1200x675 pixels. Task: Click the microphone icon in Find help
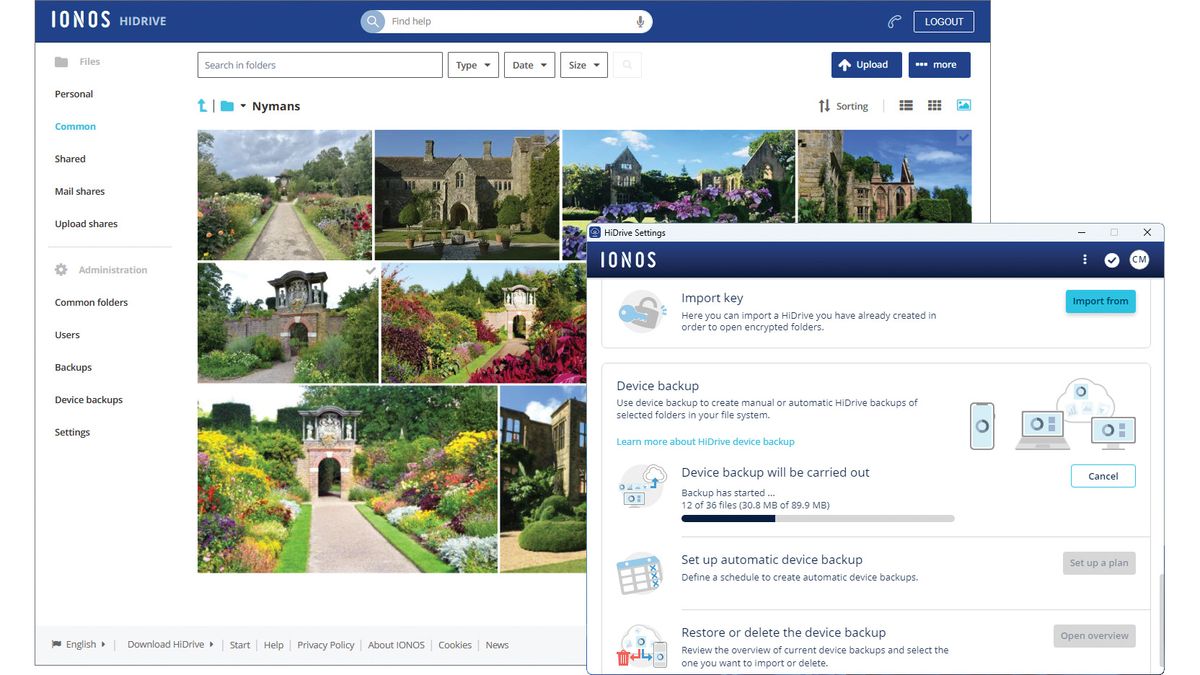(x=640, y=21)
